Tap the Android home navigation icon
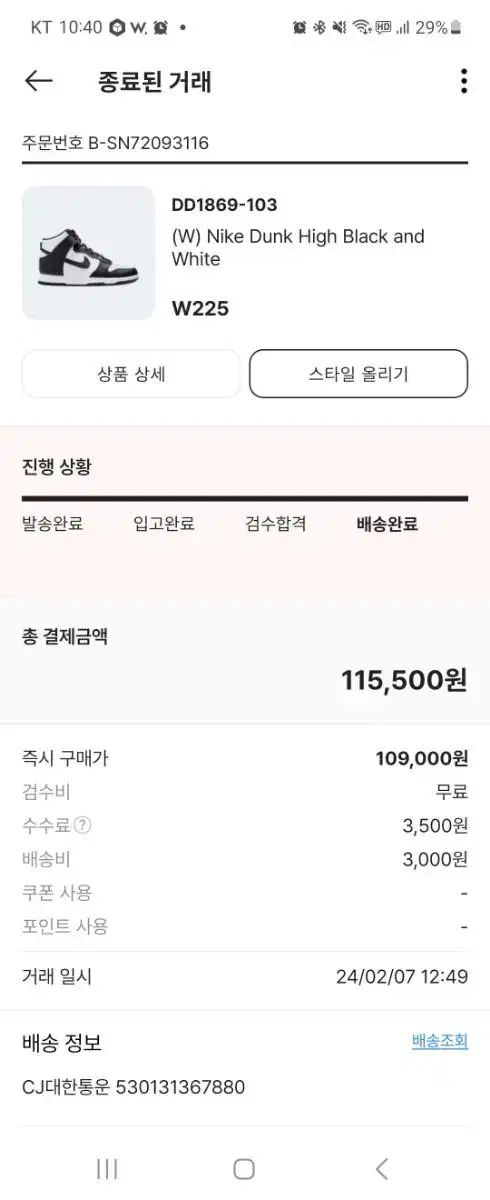Image resolution: width=490 pixels, height=1200 pixels. (x=244, y=1168)
